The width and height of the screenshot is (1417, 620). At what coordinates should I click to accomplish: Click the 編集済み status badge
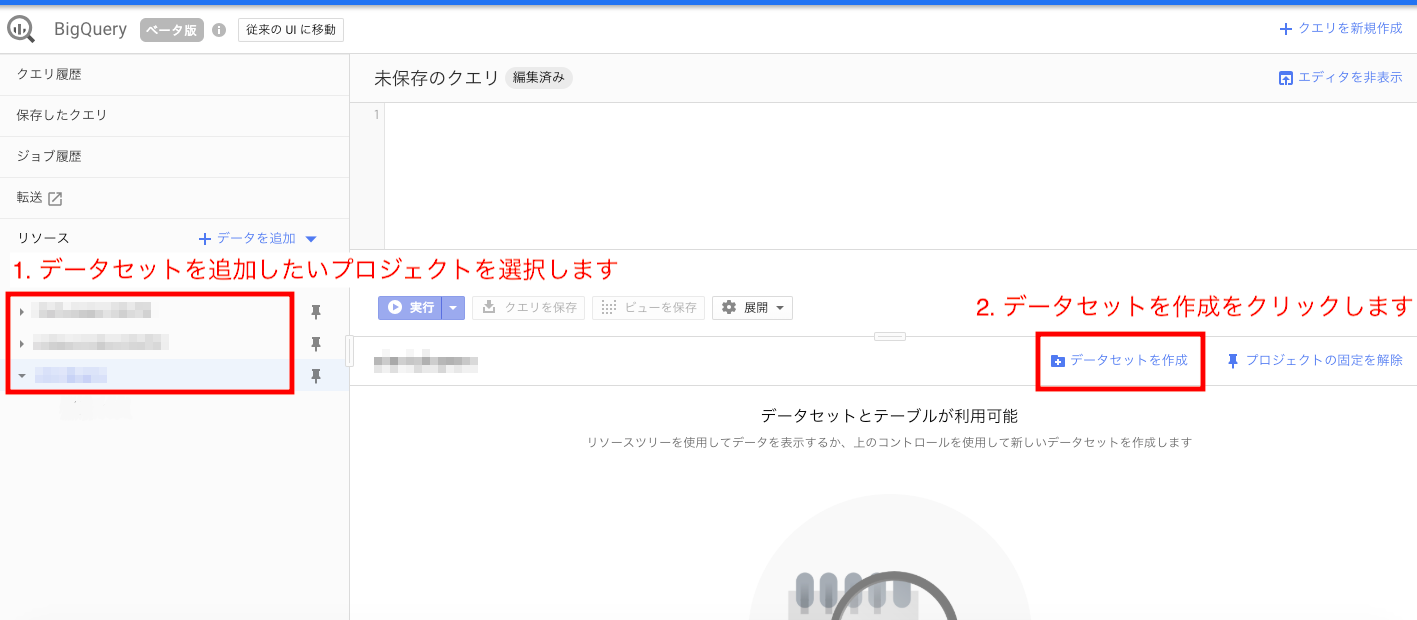539,78
